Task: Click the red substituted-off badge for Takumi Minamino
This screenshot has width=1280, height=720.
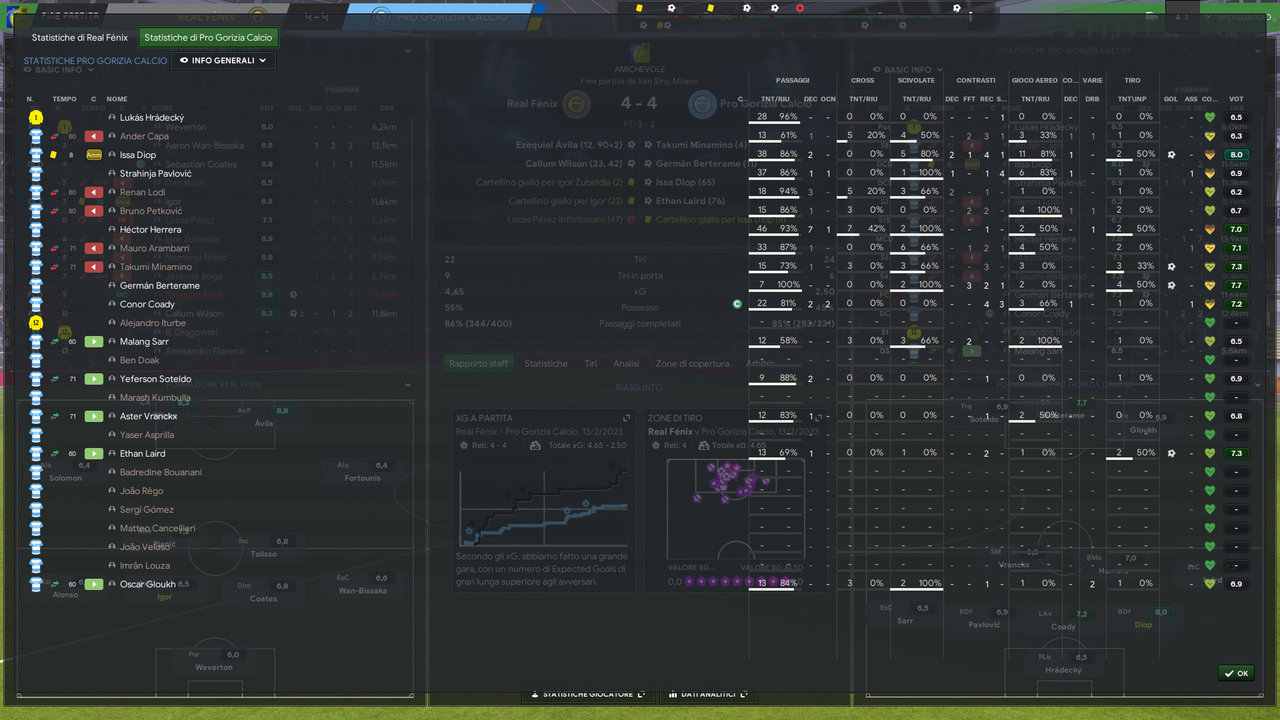Action: click(x=94, y=267)
